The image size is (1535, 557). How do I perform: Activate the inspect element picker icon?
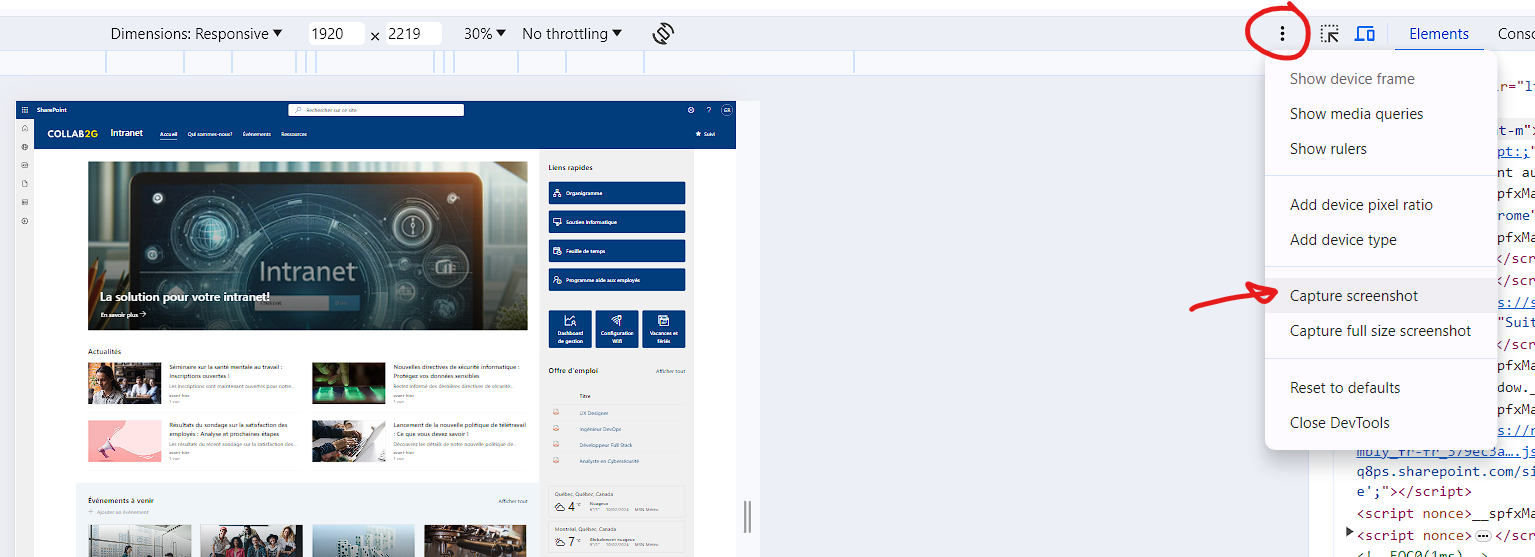point(1329,34)
